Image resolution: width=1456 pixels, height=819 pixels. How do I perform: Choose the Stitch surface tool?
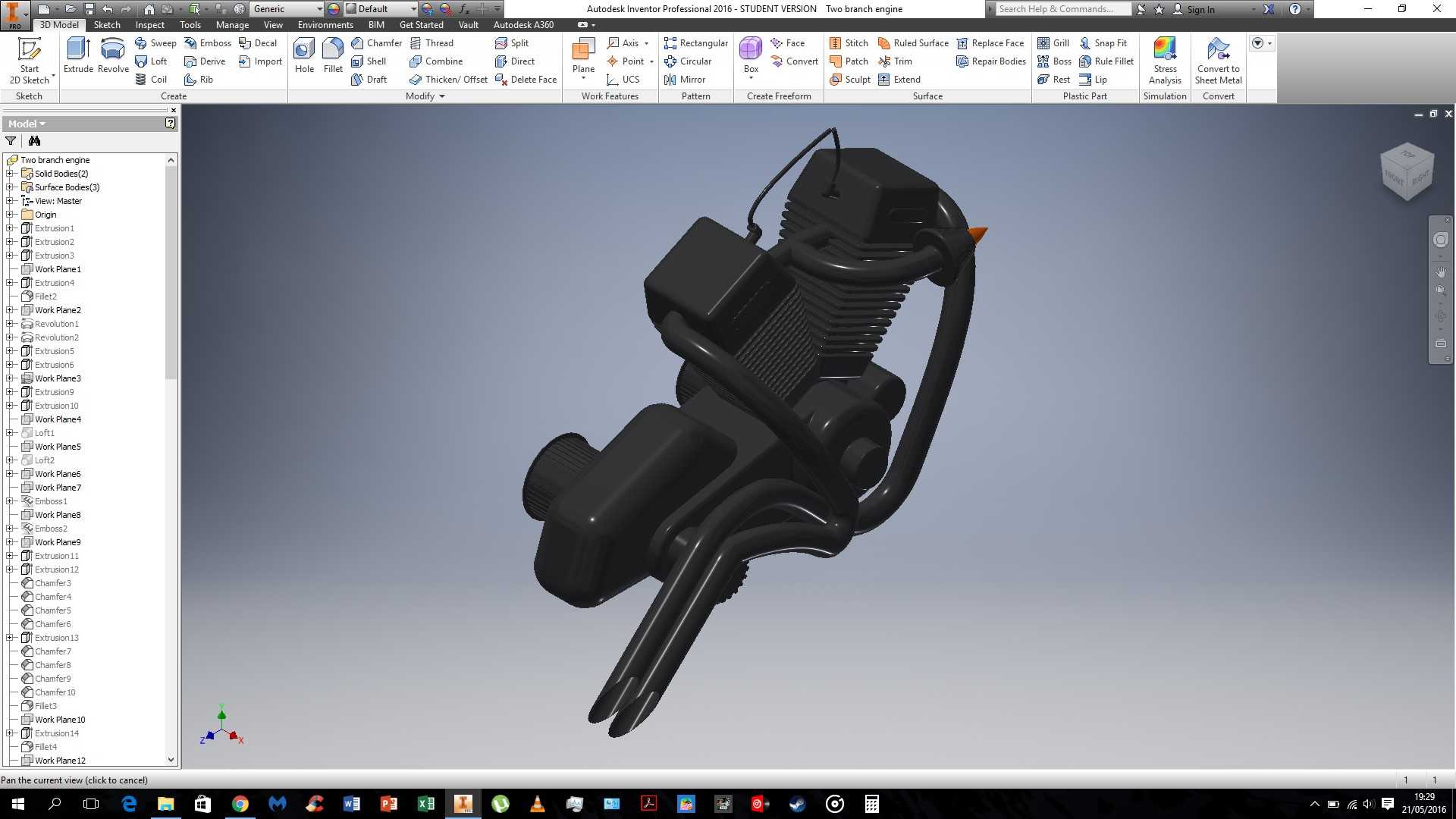pos(849,43)
